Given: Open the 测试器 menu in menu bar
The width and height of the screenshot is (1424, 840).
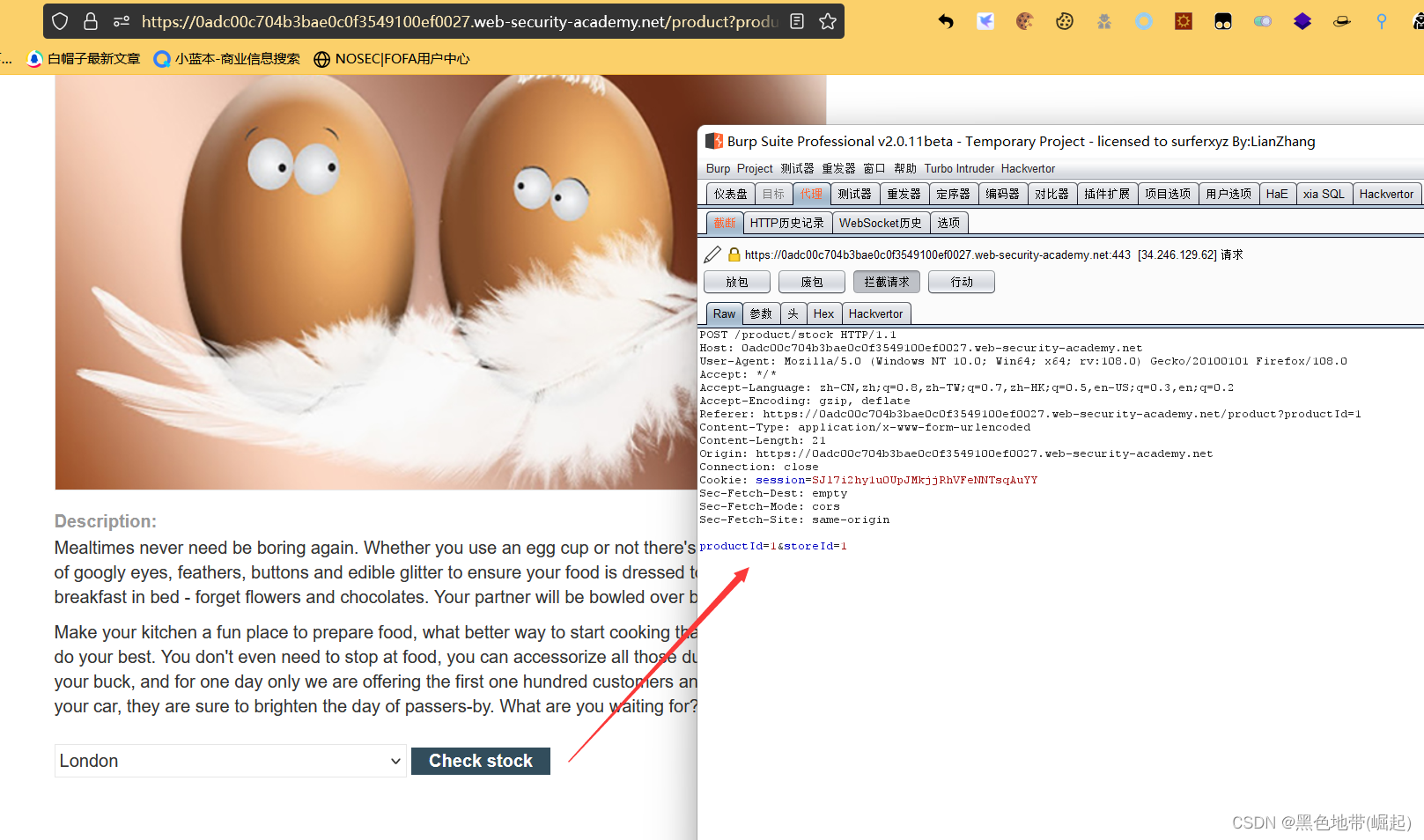Looking at the screenshot, I should [797, 168].
